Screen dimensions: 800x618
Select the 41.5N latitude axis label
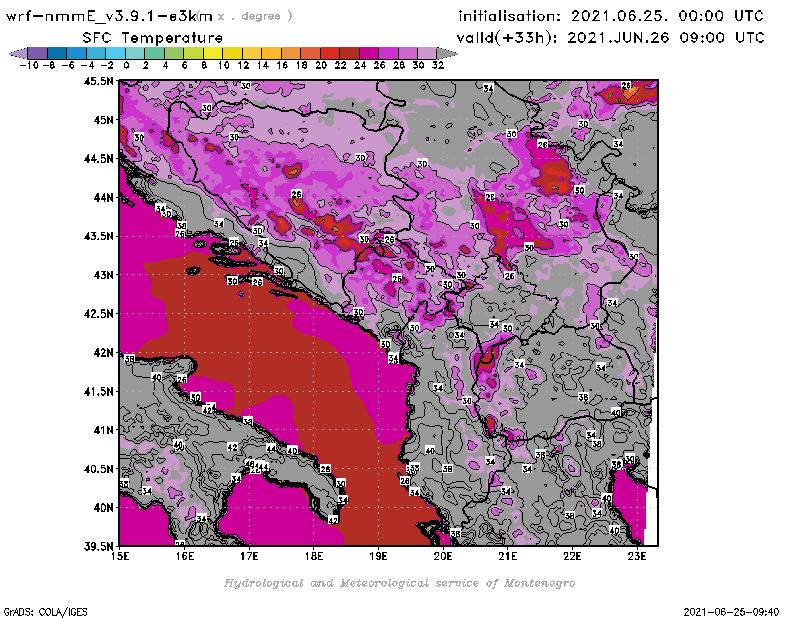tap(99, 391)
